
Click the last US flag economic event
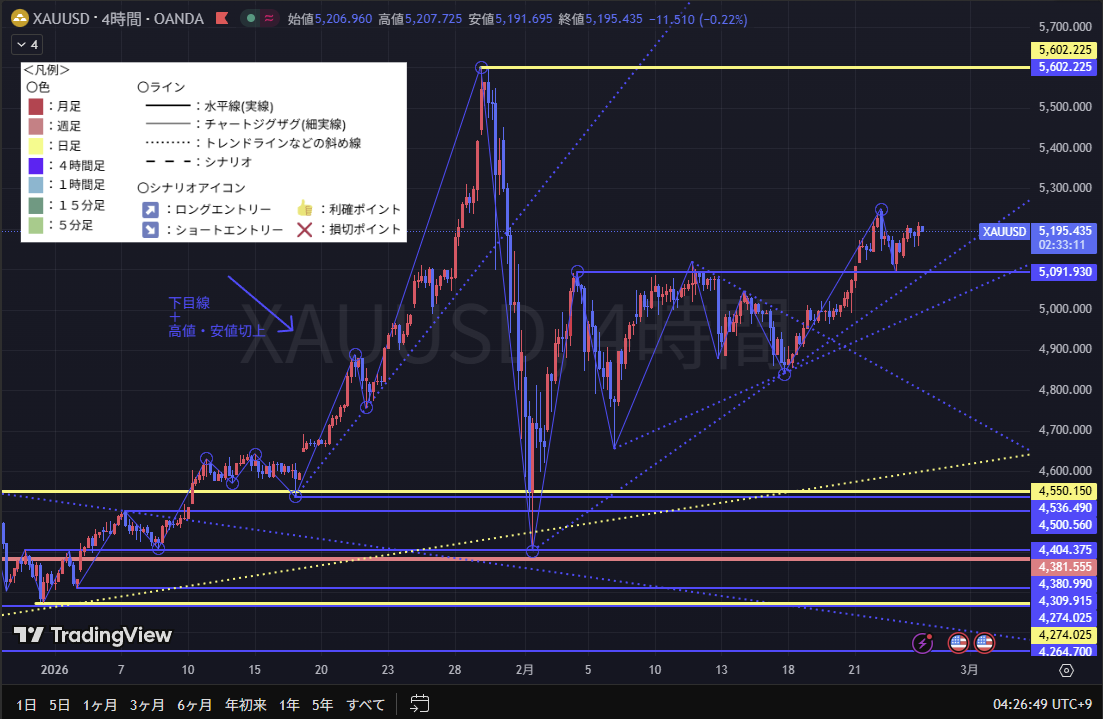tap(984, 642)
